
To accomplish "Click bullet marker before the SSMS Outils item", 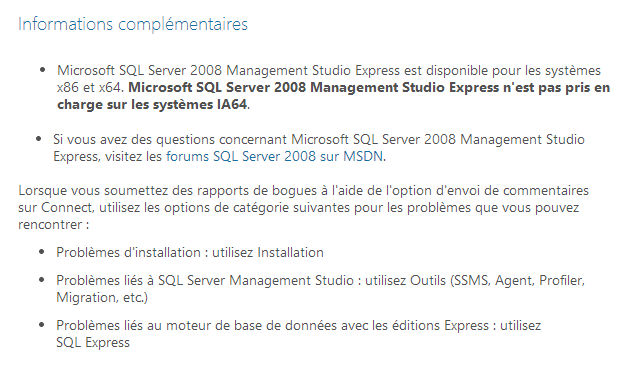I will click(42, 280).
